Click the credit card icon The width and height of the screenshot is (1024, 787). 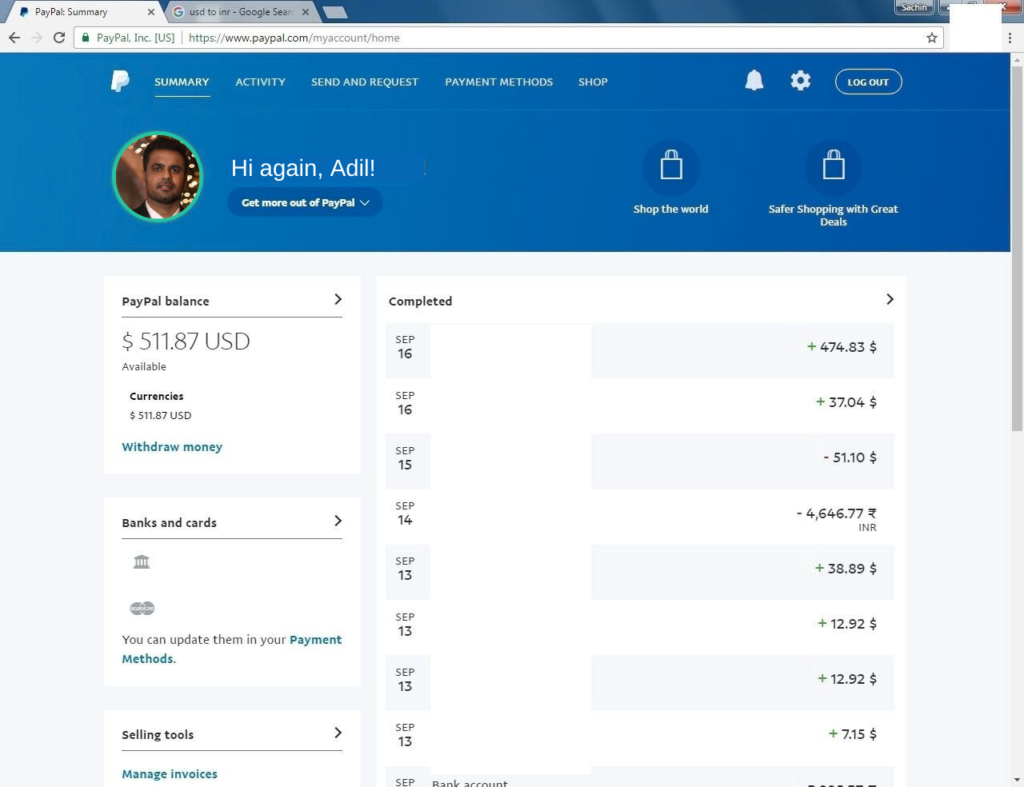coord(142,608)
